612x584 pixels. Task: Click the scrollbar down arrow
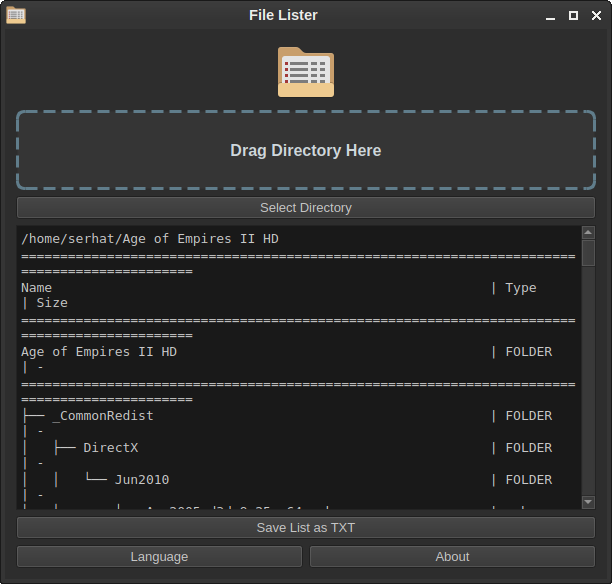[x=589, y=502]
